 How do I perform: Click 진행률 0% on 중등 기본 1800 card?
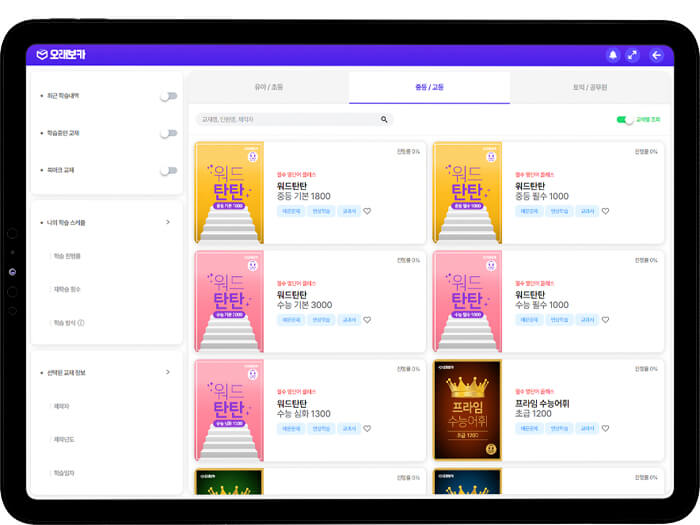tap(408, 152)
